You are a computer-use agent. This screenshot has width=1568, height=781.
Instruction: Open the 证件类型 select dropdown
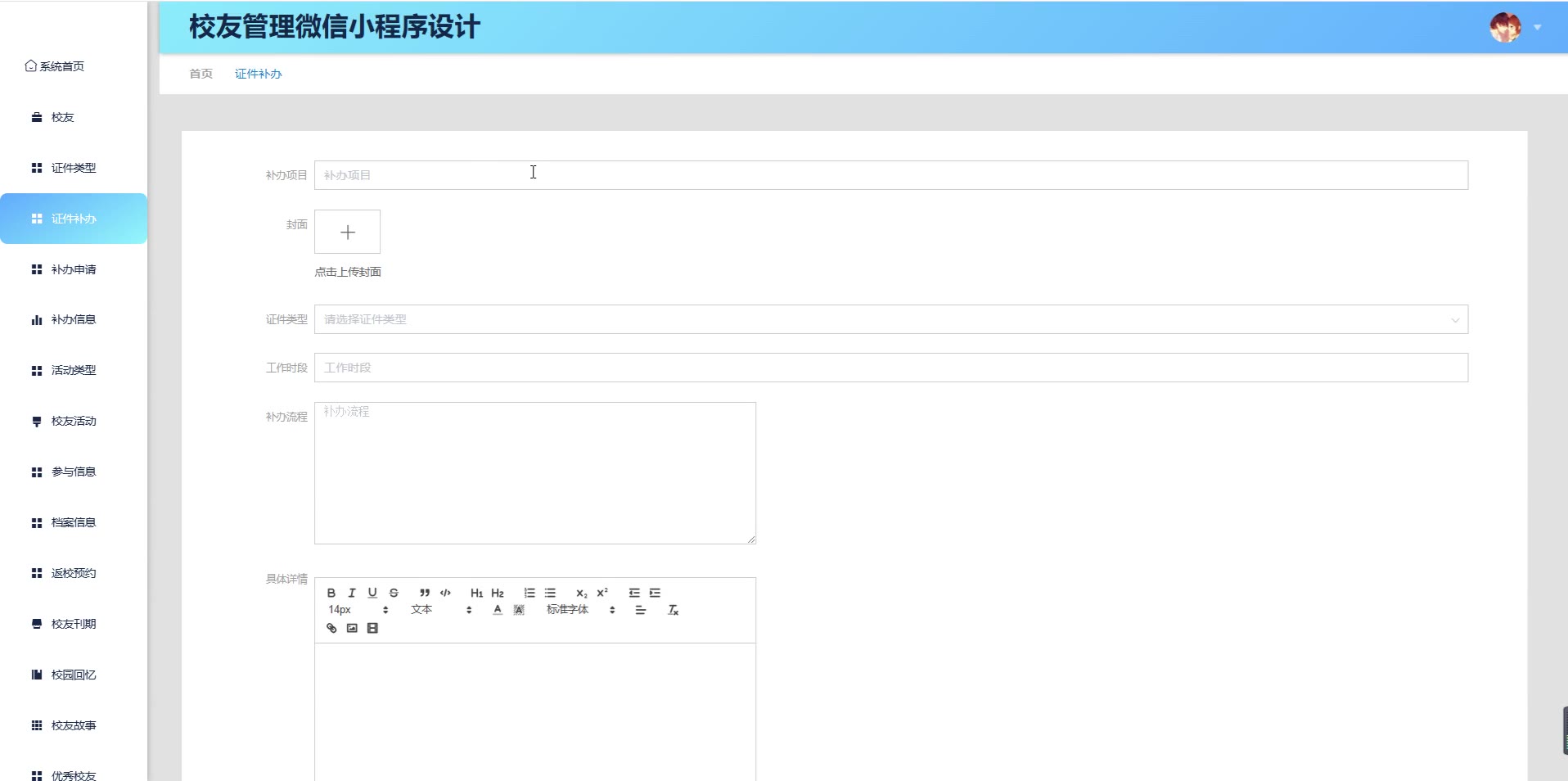(x=891, y=319)
